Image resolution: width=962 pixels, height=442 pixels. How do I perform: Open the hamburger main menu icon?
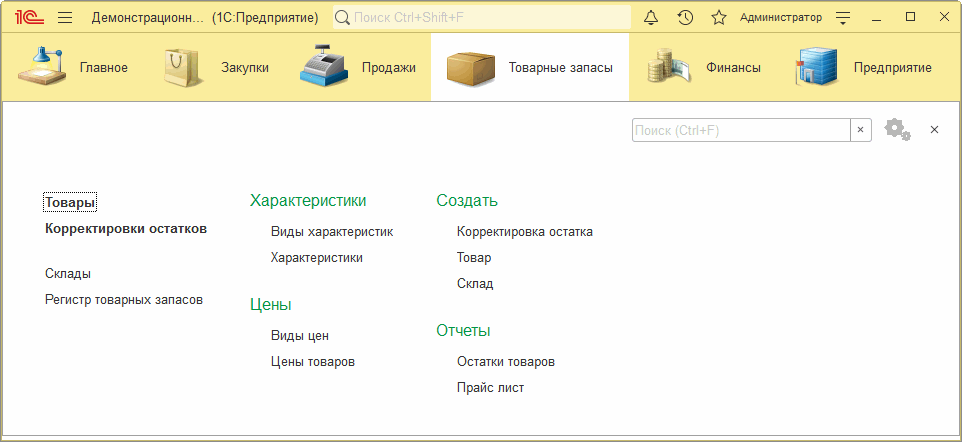coord(65,17)
